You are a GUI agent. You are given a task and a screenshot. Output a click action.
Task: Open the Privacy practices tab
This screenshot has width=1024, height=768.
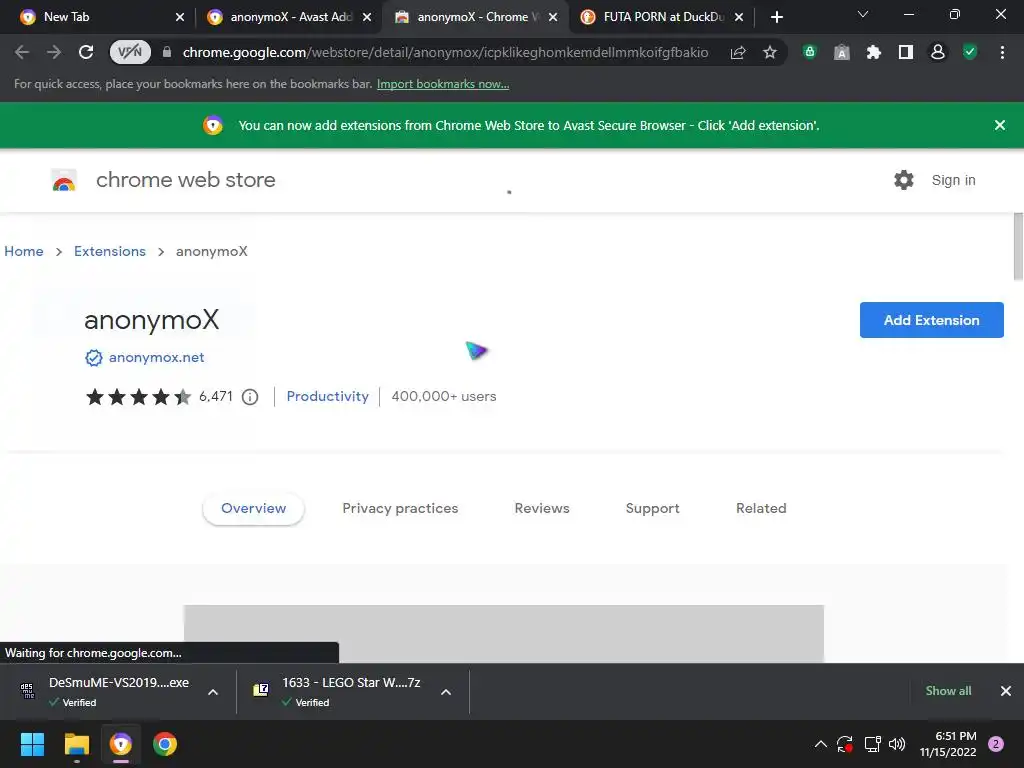tap(400, 509)
